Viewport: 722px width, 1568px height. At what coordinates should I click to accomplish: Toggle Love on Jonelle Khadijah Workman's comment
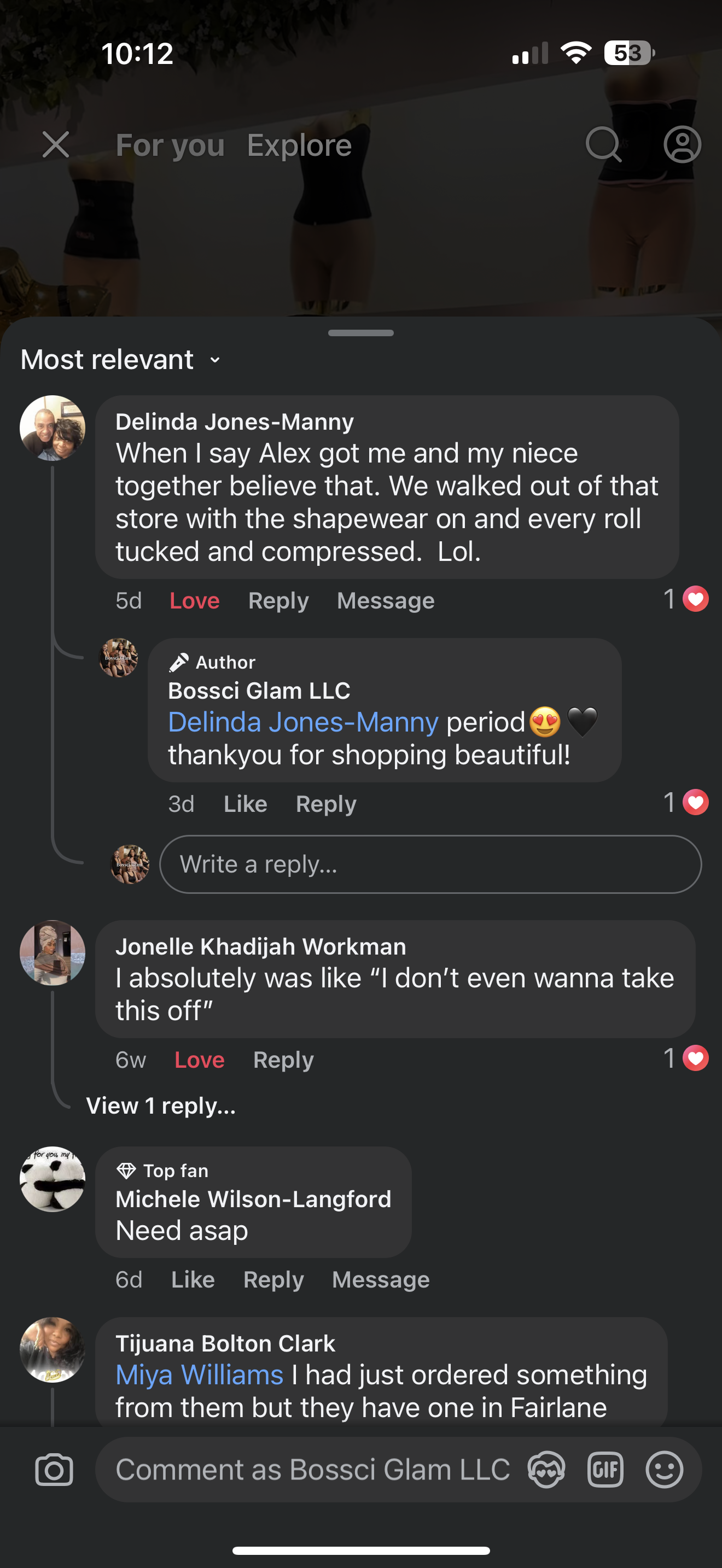(x=199, y=1060)
